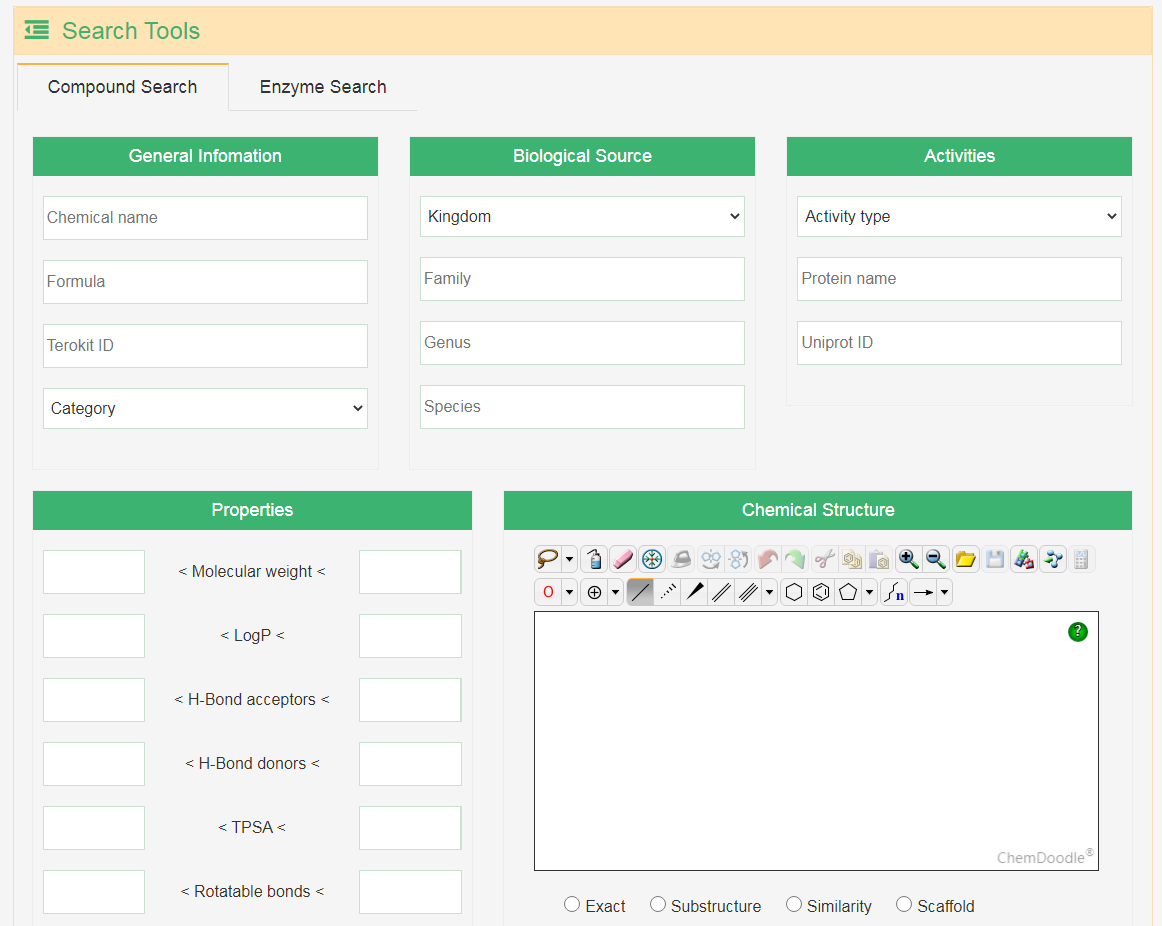Click the Search Tools header title
Viewport: 1162px width, 926px height.
tap(131, 31)
